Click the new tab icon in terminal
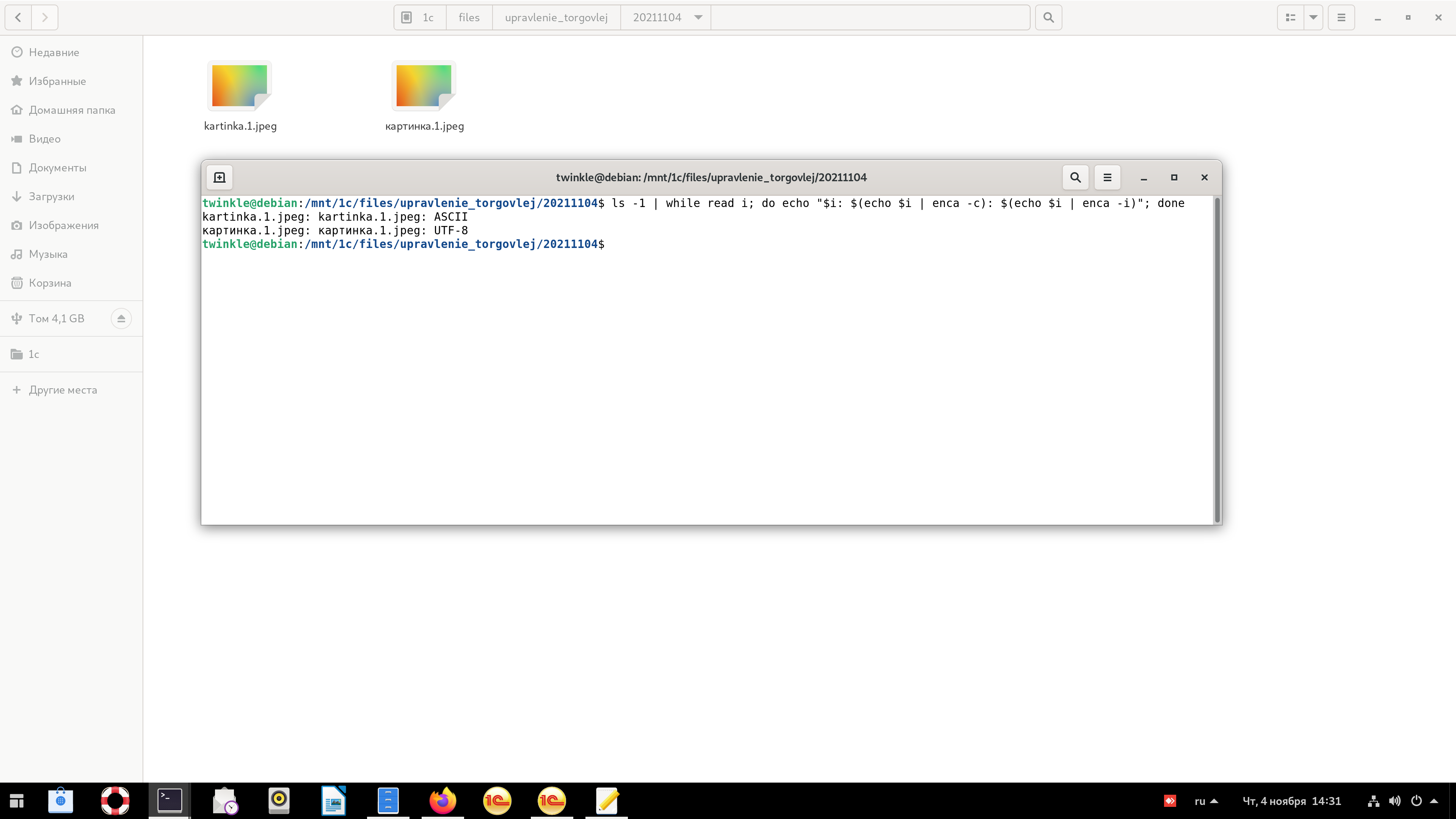1456x819 pixels. (x=219, y=177)
